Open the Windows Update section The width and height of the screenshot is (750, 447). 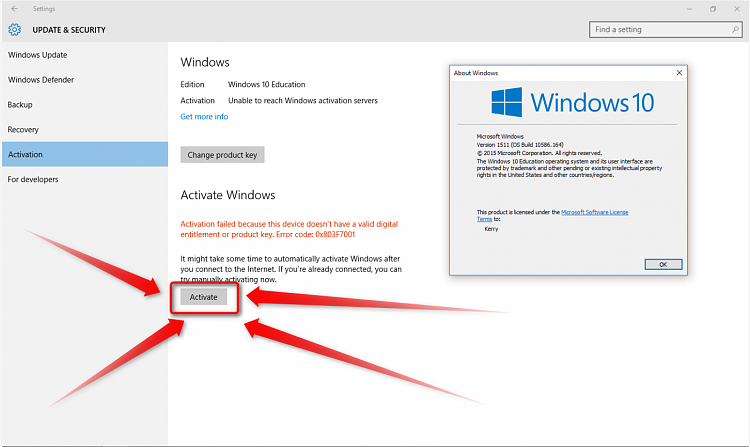point(85,55)
